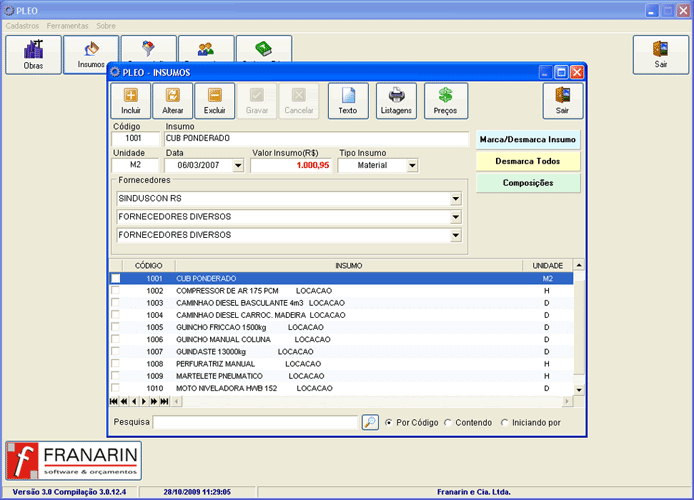The height and width of the screenshot is (500, 694).
Task: Click the Unidade field showing M2
Action: click(x=135, y=165)
